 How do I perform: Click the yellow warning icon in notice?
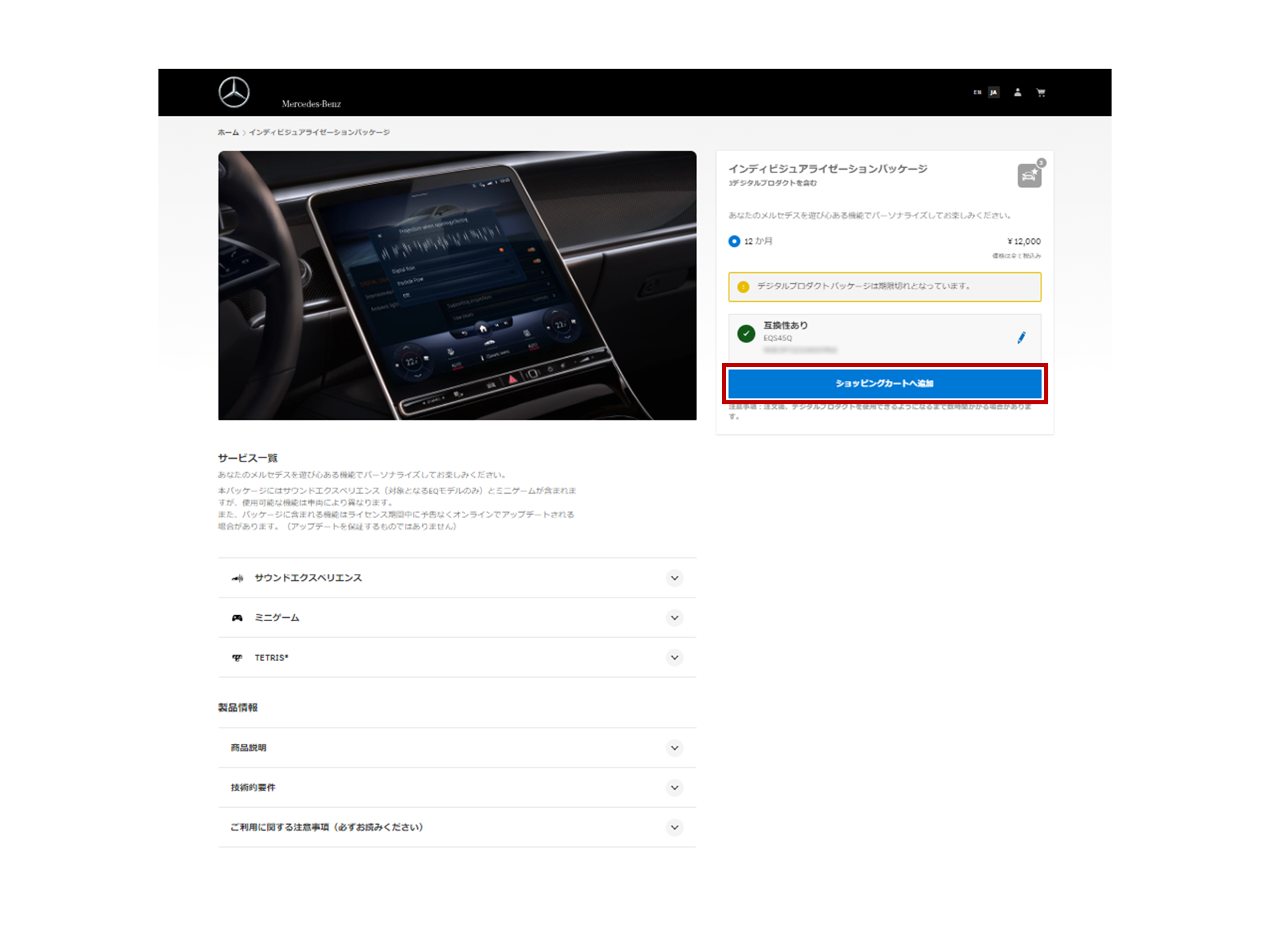pos(744,287)
